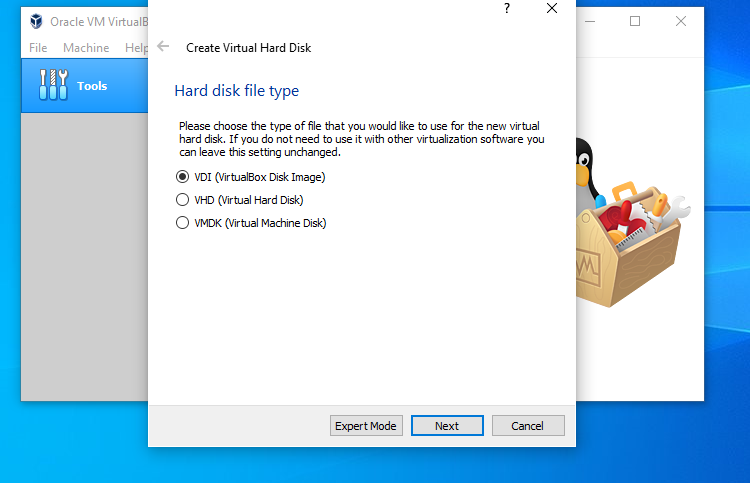Screen dimensions: 750x483
Task: Open the Help menu in VirtualBox Manager
Action: [x=136, y=48]
